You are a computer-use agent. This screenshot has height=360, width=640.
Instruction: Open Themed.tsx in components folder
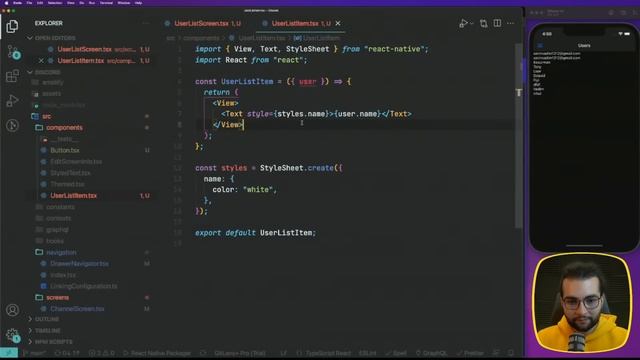tap(67, 184)
